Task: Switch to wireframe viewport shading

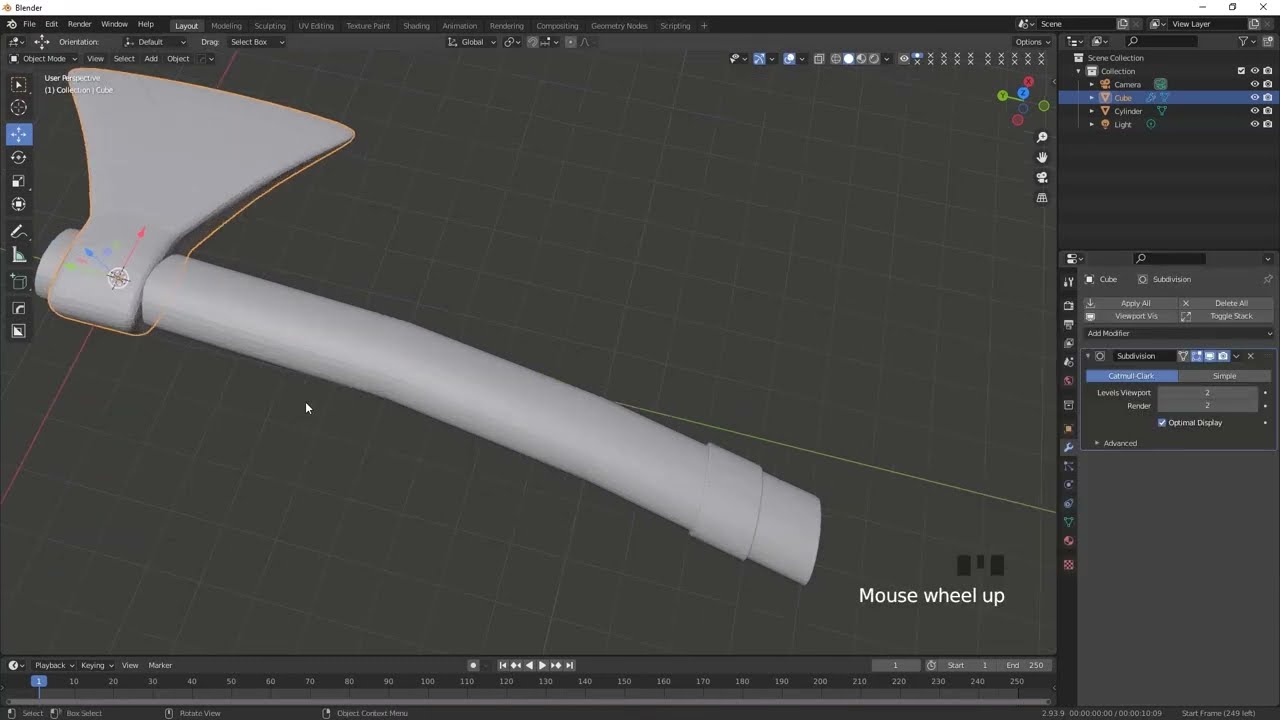Action: (x=836, y=59)
